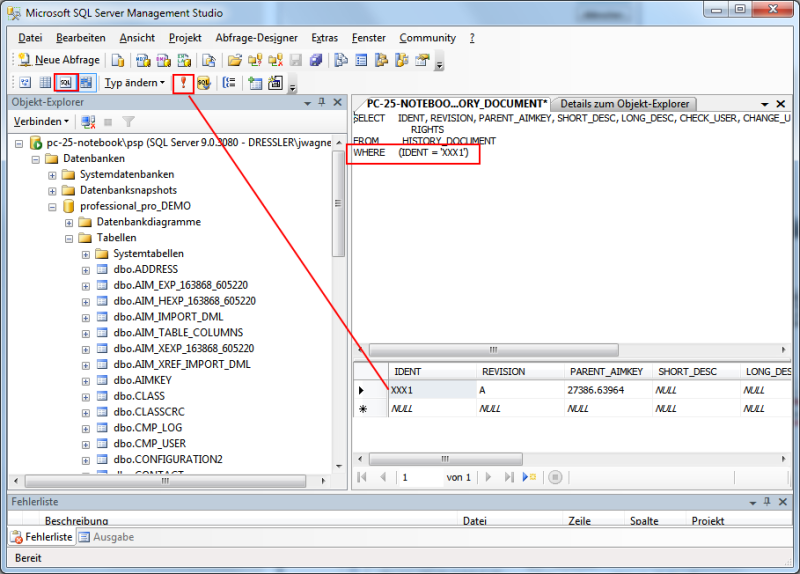Click the IDENT column header in results
The height and width of the screenshot is (574, 800).
pyautogui.click(x=433, y=371)
